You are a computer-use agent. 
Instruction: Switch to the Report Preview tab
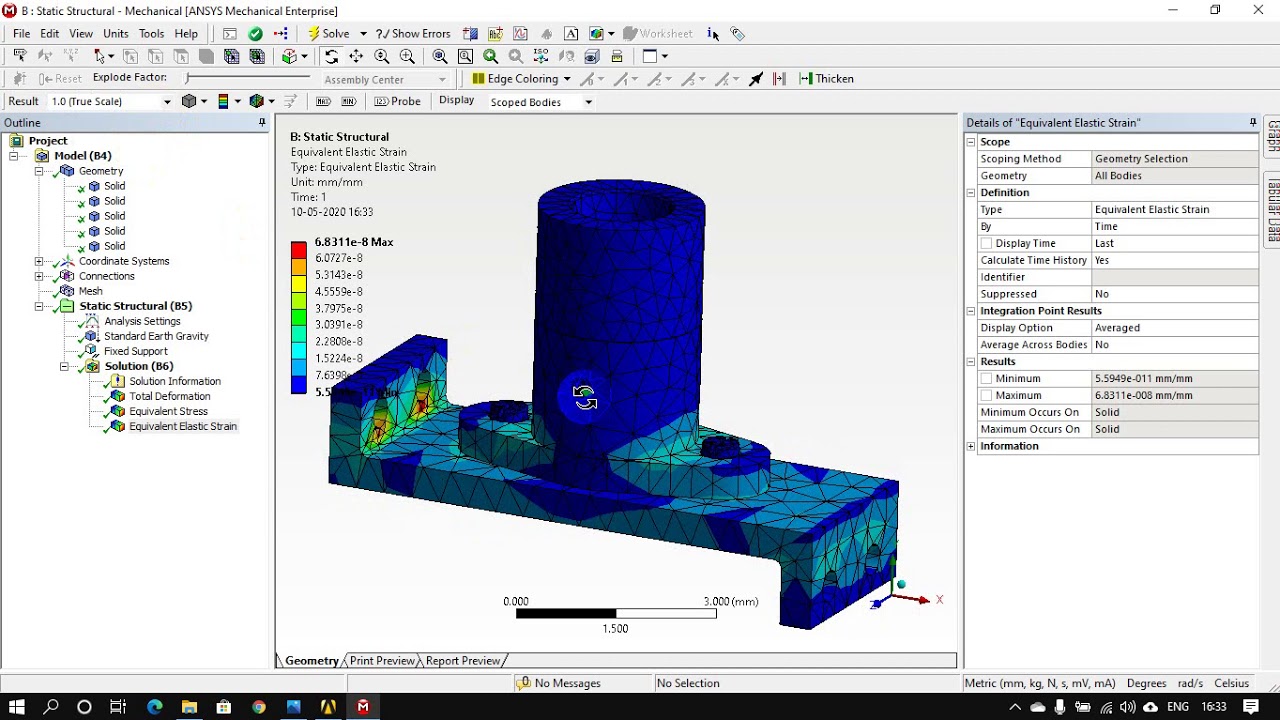(x=463, y=661)
